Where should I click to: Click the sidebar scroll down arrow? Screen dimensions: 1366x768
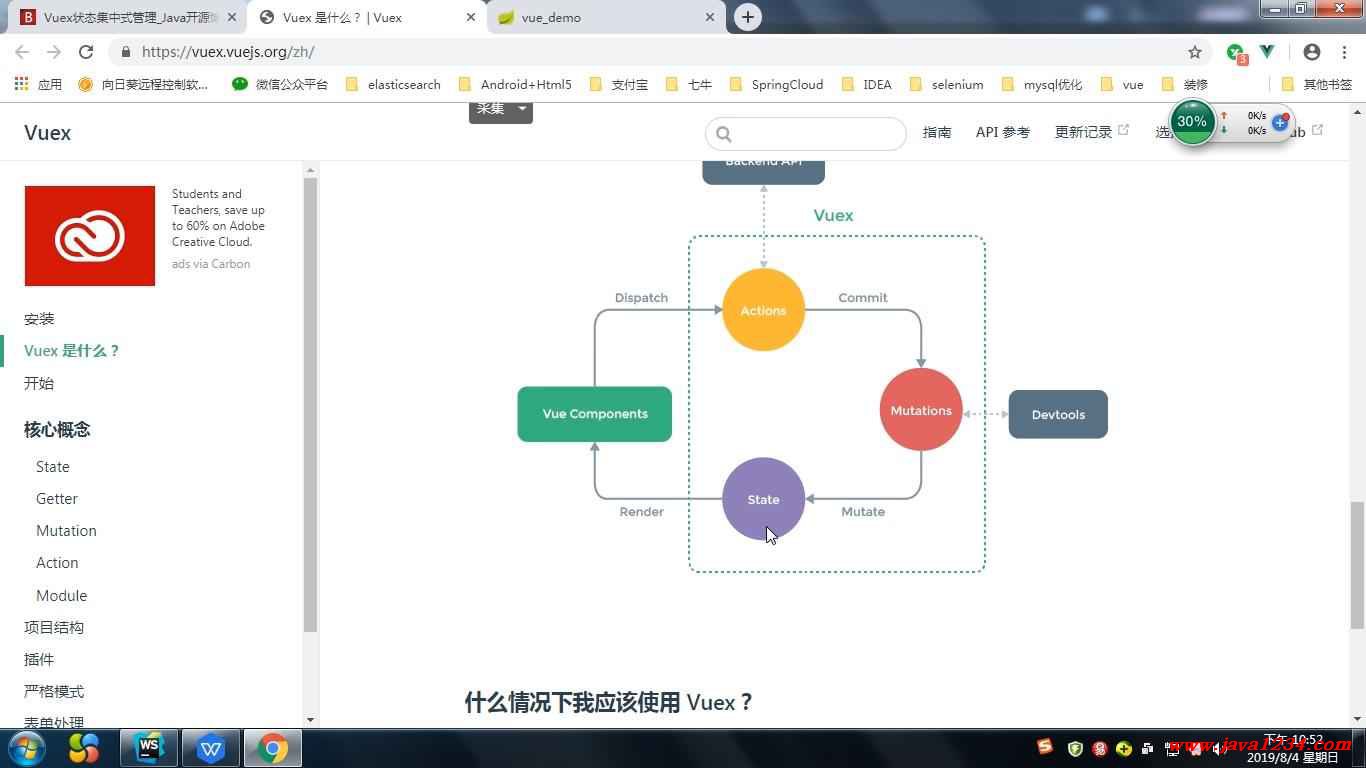(310, 720)
